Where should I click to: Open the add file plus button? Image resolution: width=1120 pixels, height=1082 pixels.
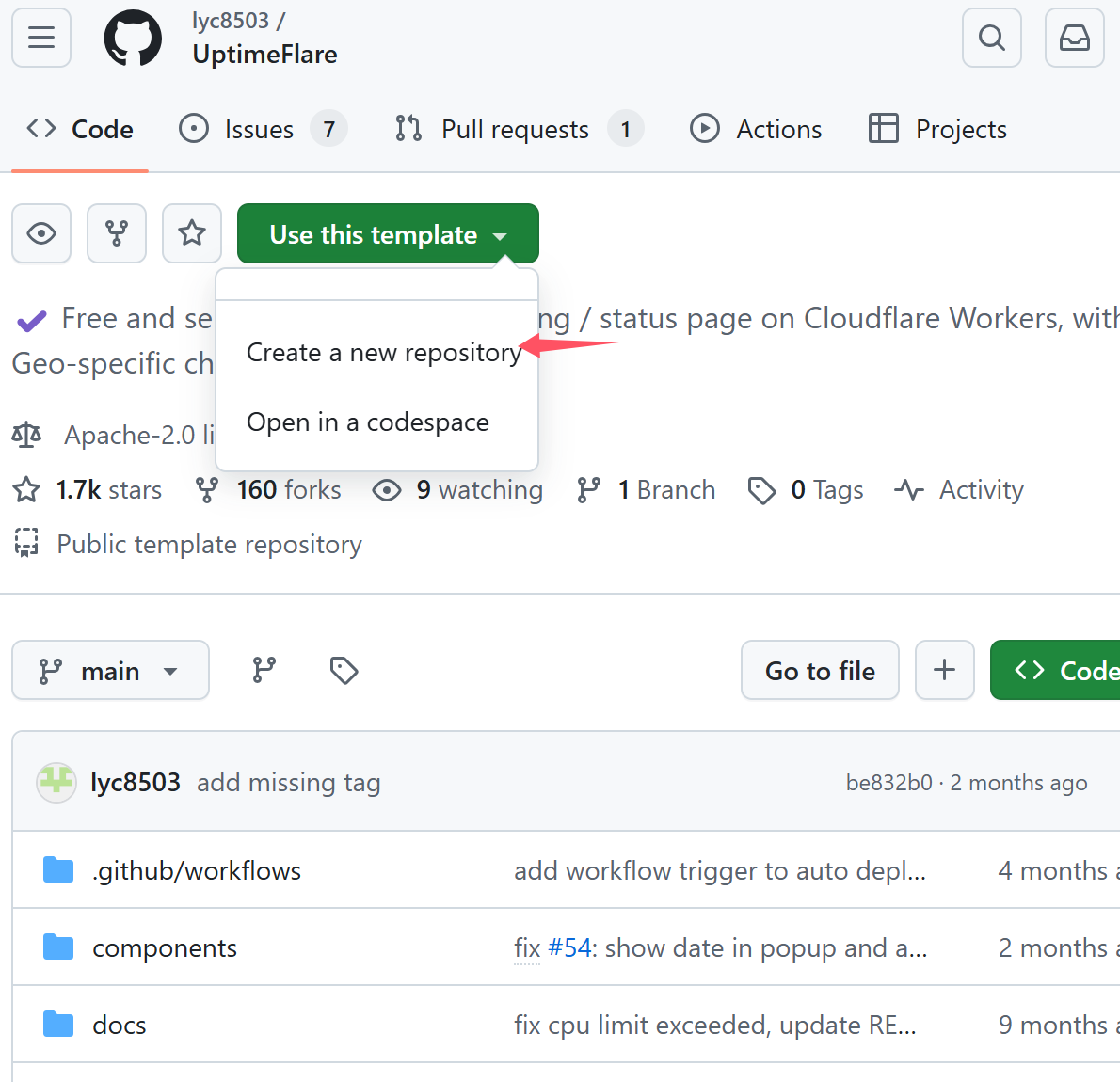pos(944,670)
